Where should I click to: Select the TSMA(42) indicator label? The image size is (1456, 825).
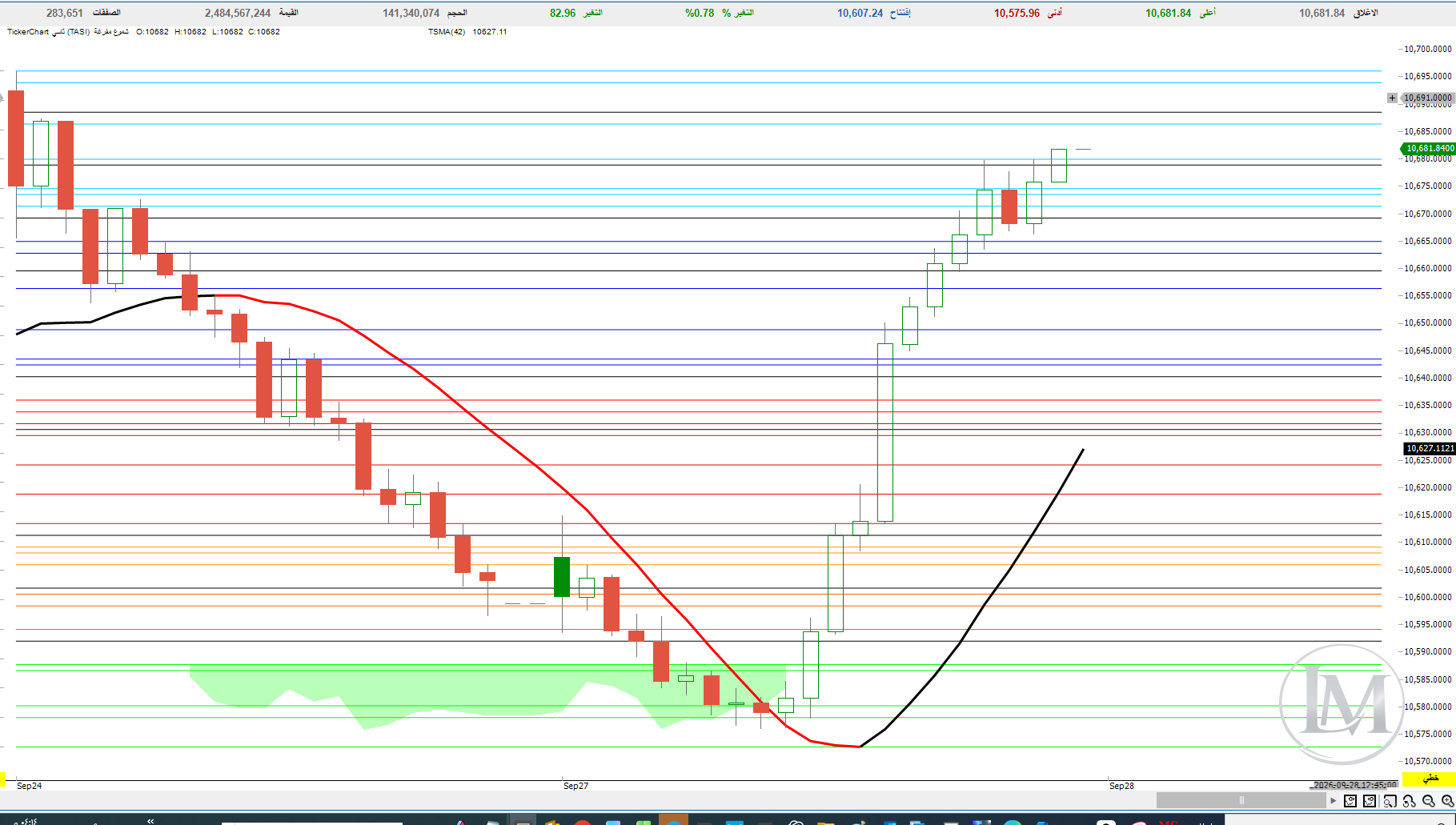(447, 32)
